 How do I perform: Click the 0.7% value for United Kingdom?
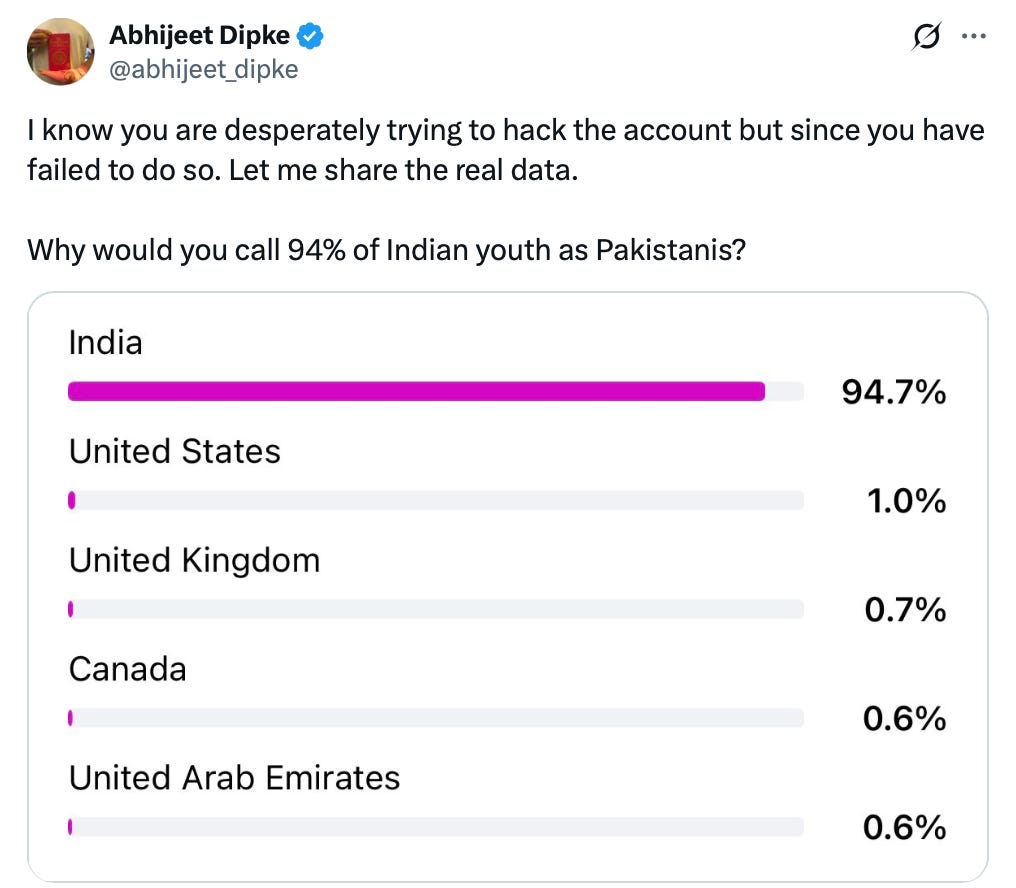(x=905, y=610)
